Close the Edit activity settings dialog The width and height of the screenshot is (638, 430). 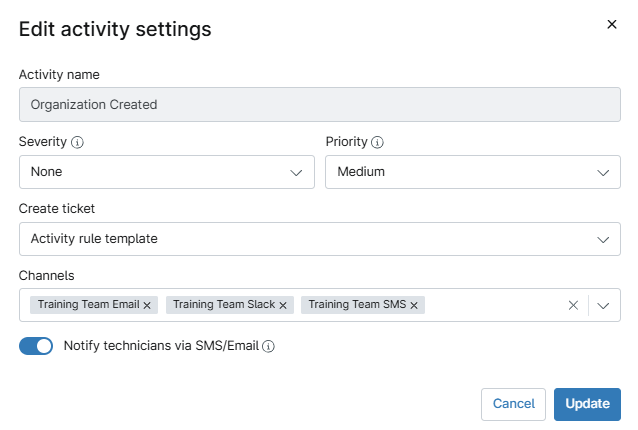click(612, 25)
